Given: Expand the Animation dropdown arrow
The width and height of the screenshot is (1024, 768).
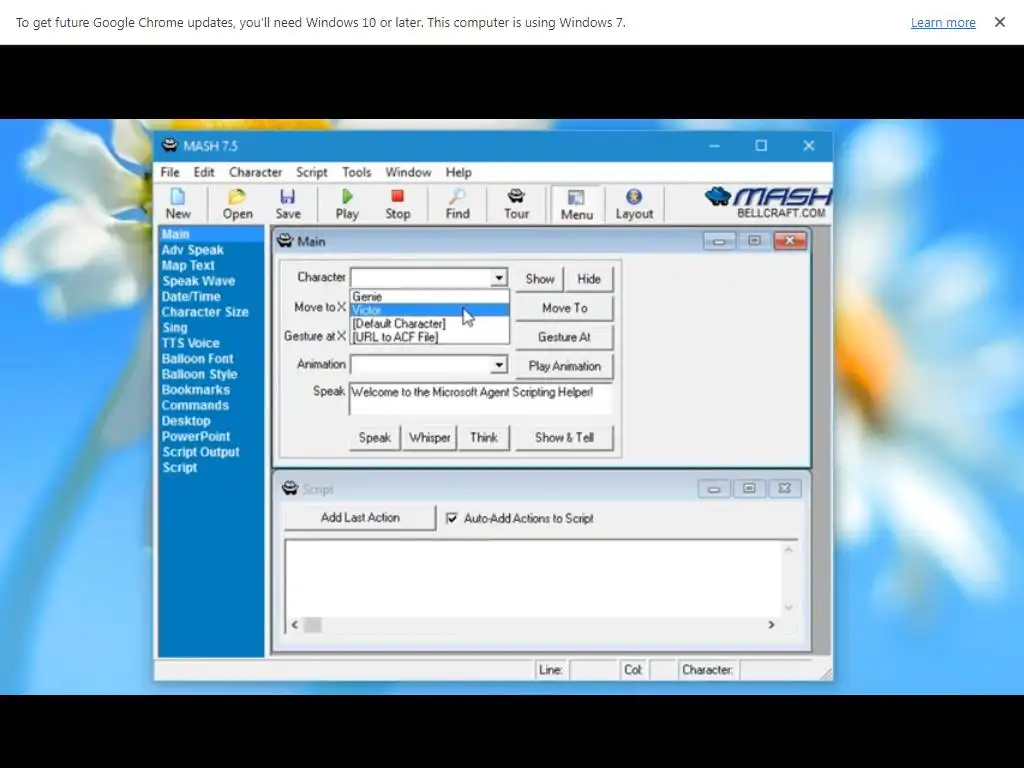Looking at the screenshot, I should 499,364.
